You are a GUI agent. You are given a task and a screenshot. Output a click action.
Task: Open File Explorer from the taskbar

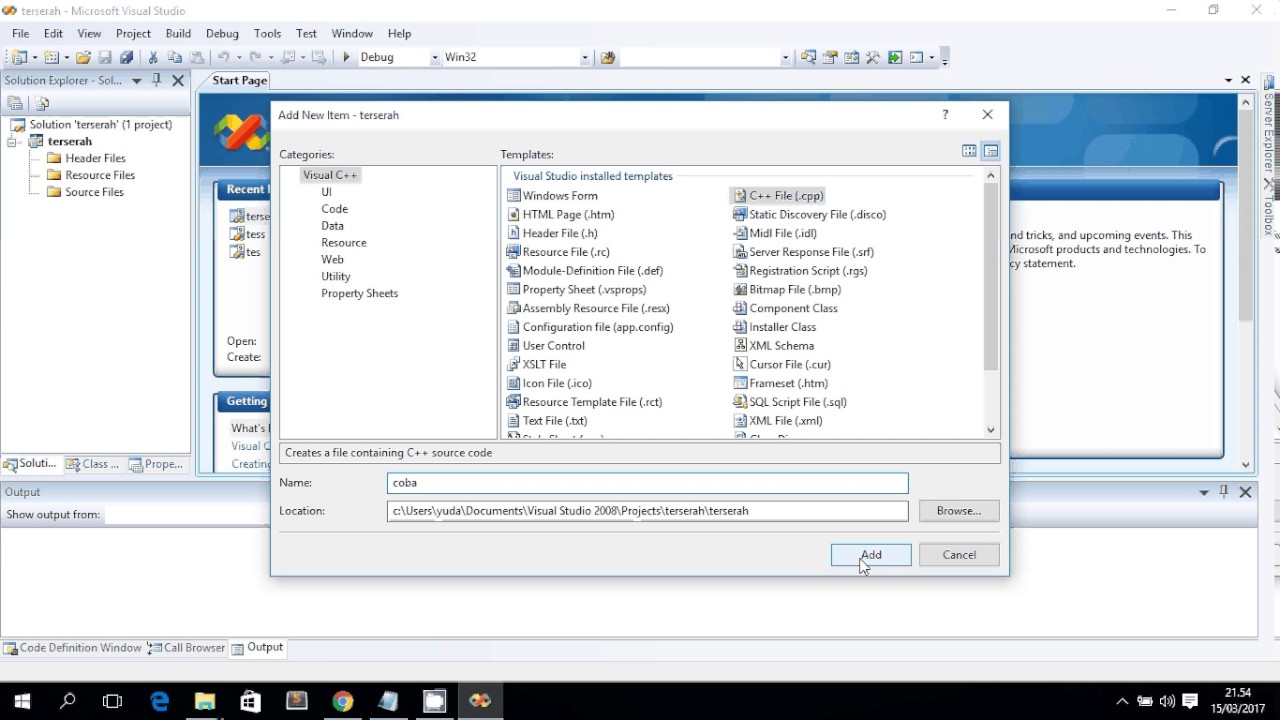(205, 701)
